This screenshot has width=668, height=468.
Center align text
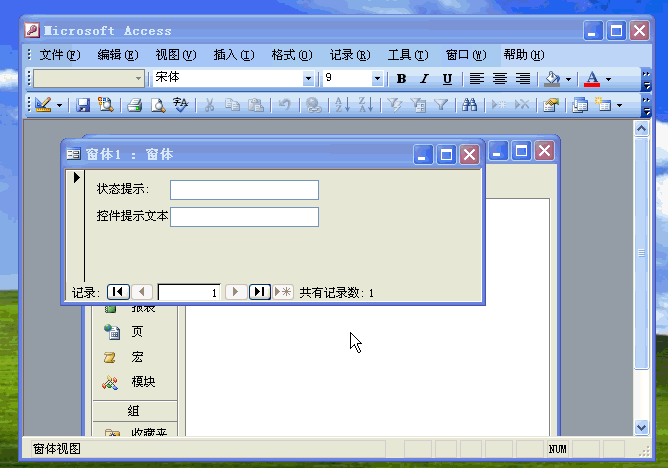click(x=500, y=79)
